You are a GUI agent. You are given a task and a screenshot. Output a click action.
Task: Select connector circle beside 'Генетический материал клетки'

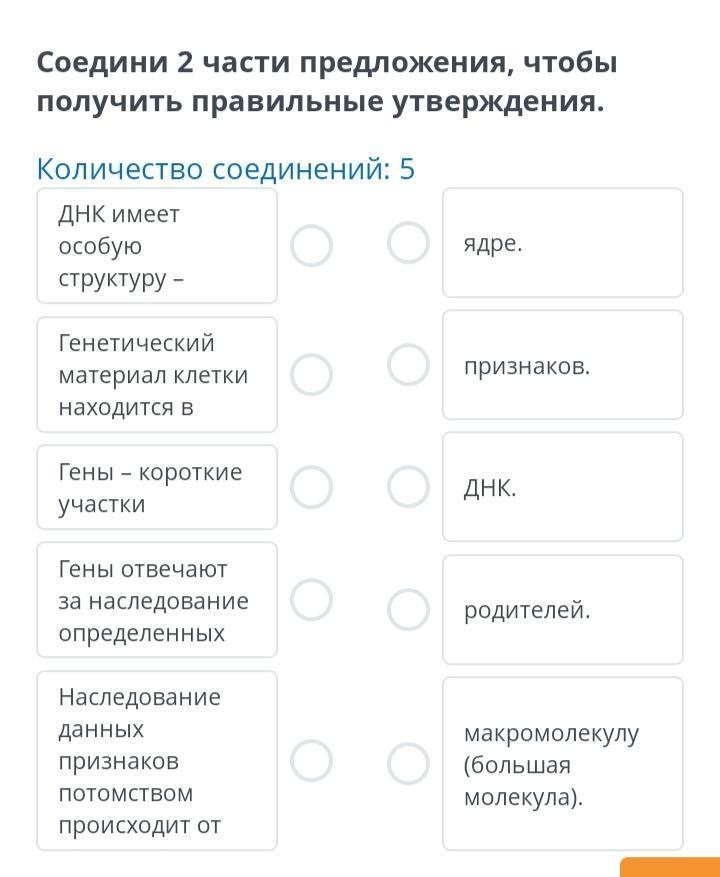pyautogui.click(x=311, y=374)
